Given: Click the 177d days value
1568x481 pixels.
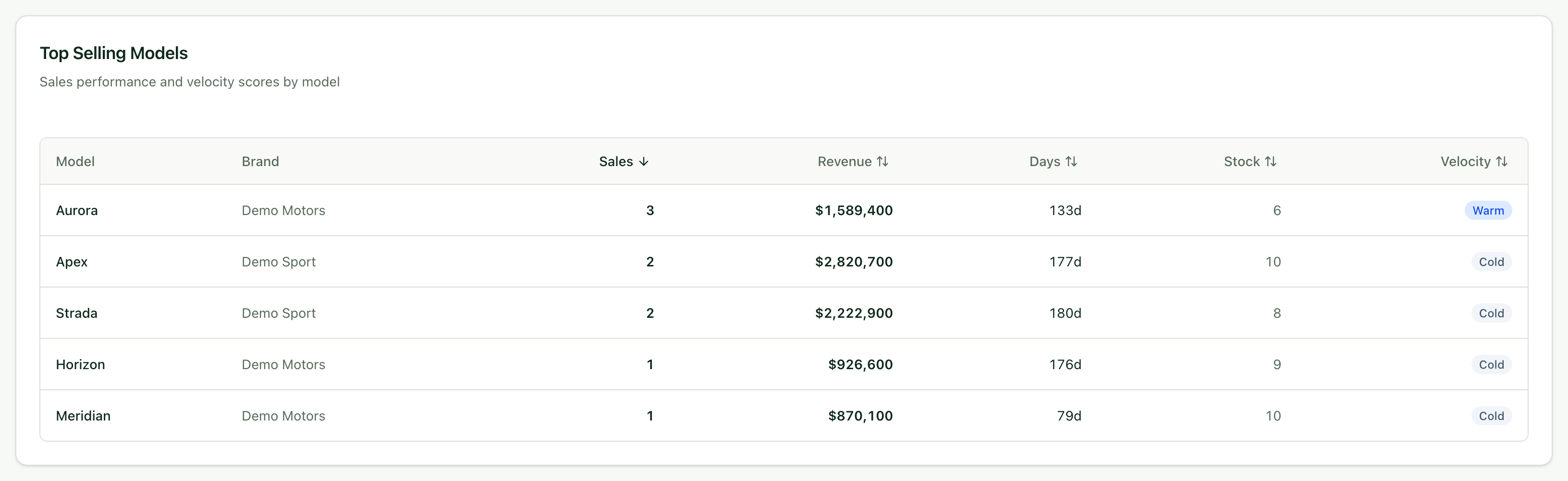Looking at the screenshot, I should point(1065,262).
